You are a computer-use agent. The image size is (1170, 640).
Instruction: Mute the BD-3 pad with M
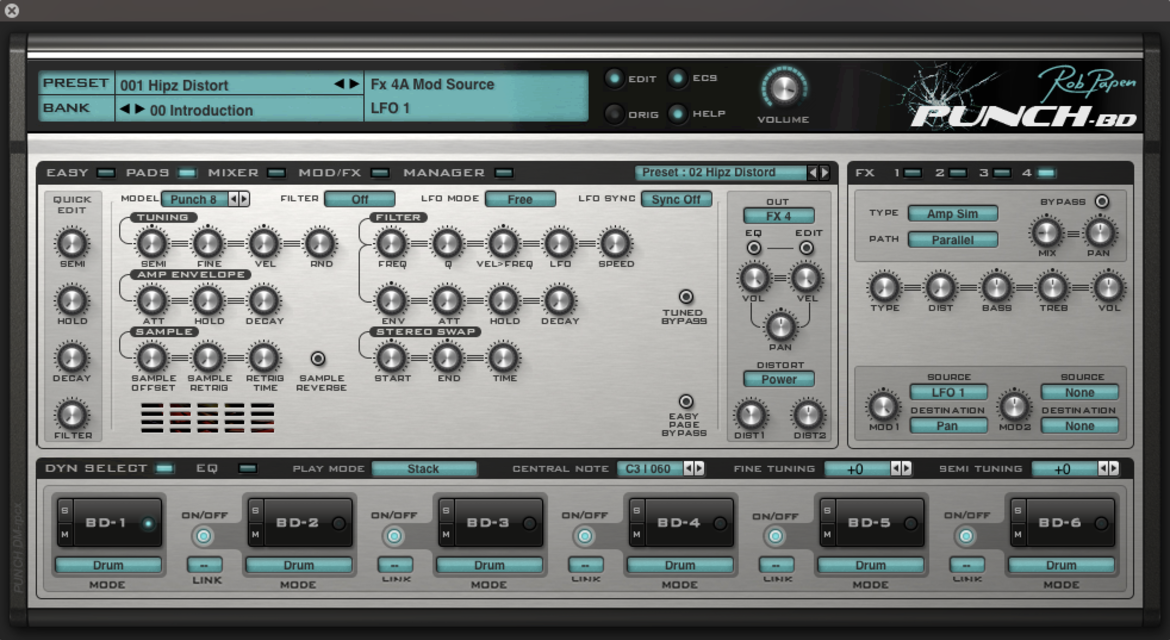pyautogui.click(x=445, y=535)
